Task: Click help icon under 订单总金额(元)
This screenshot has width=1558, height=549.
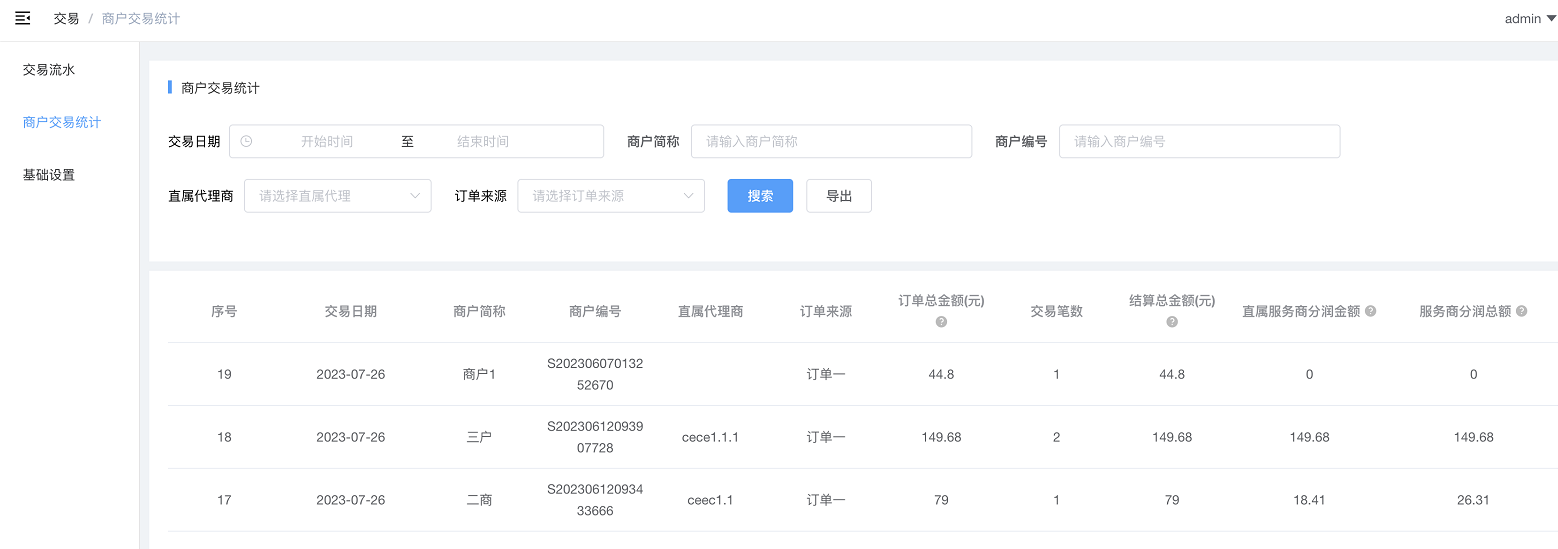Action: [x=941, y=322]
